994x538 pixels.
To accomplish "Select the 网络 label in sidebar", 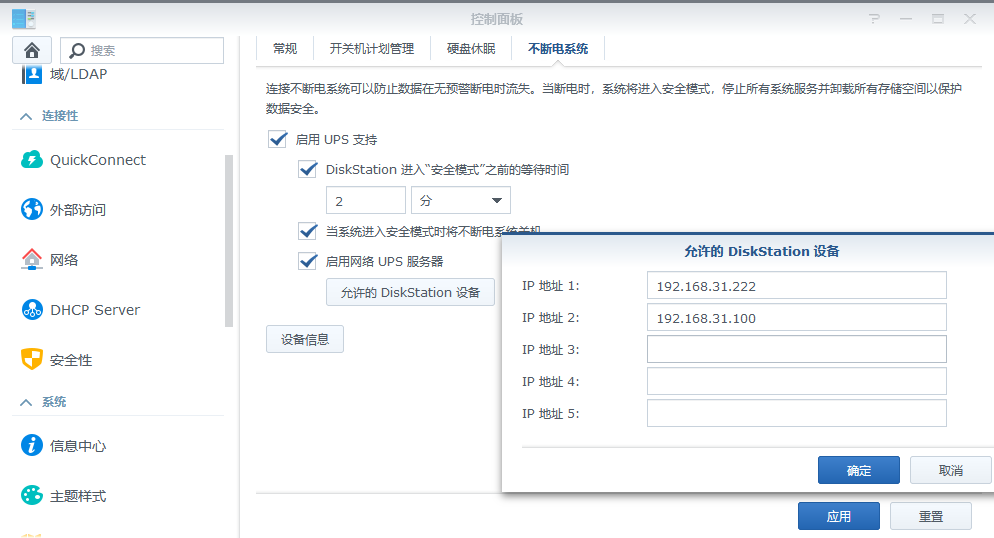I will click(x=64, y=260).
